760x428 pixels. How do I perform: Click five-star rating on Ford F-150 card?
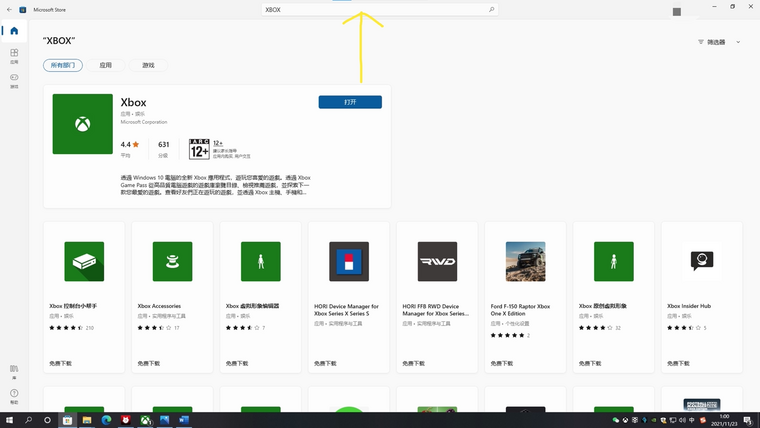(x=507, y=335)
